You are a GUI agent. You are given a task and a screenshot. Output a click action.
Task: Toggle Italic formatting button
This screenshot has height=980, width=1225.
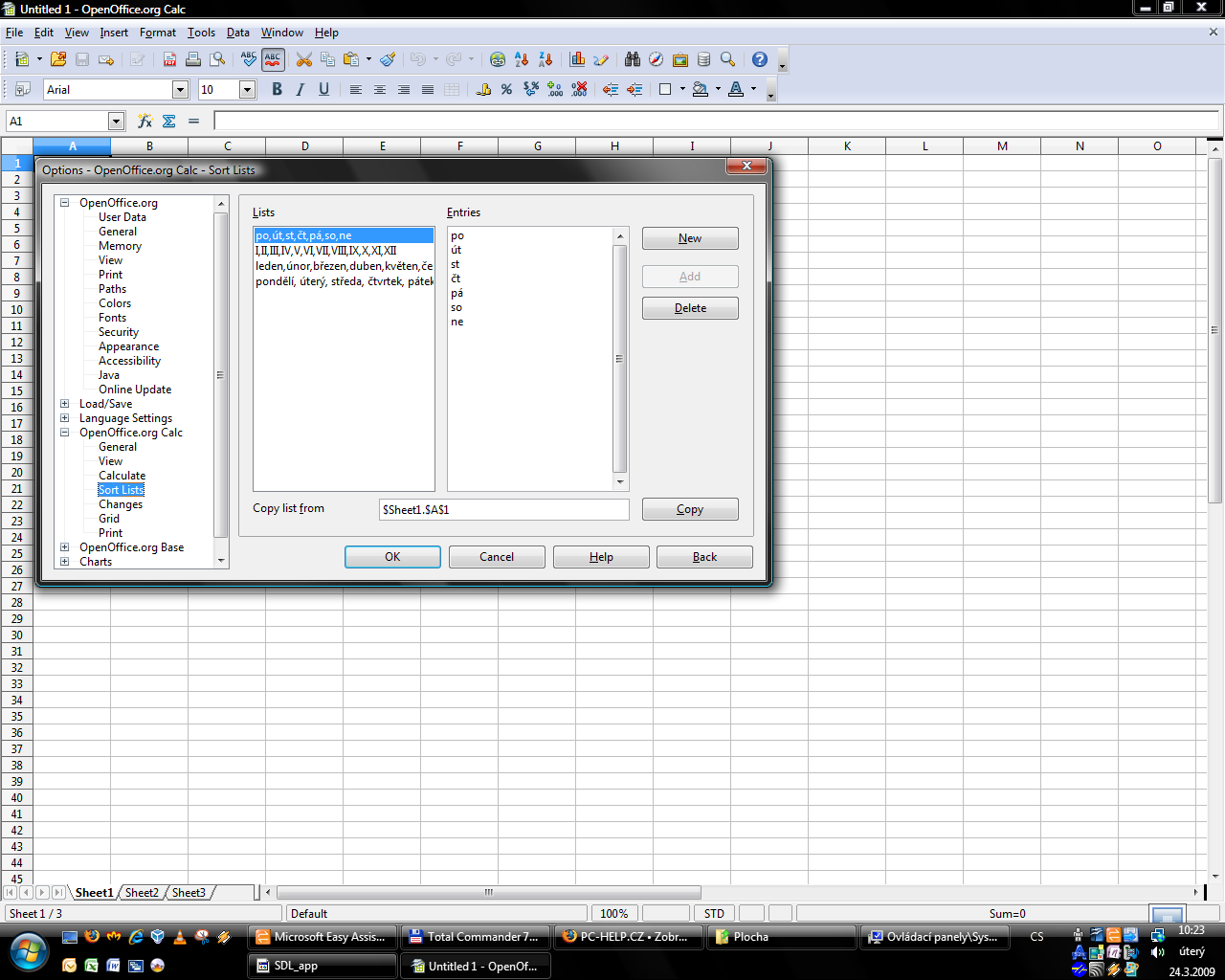click(x=301, y=89)
